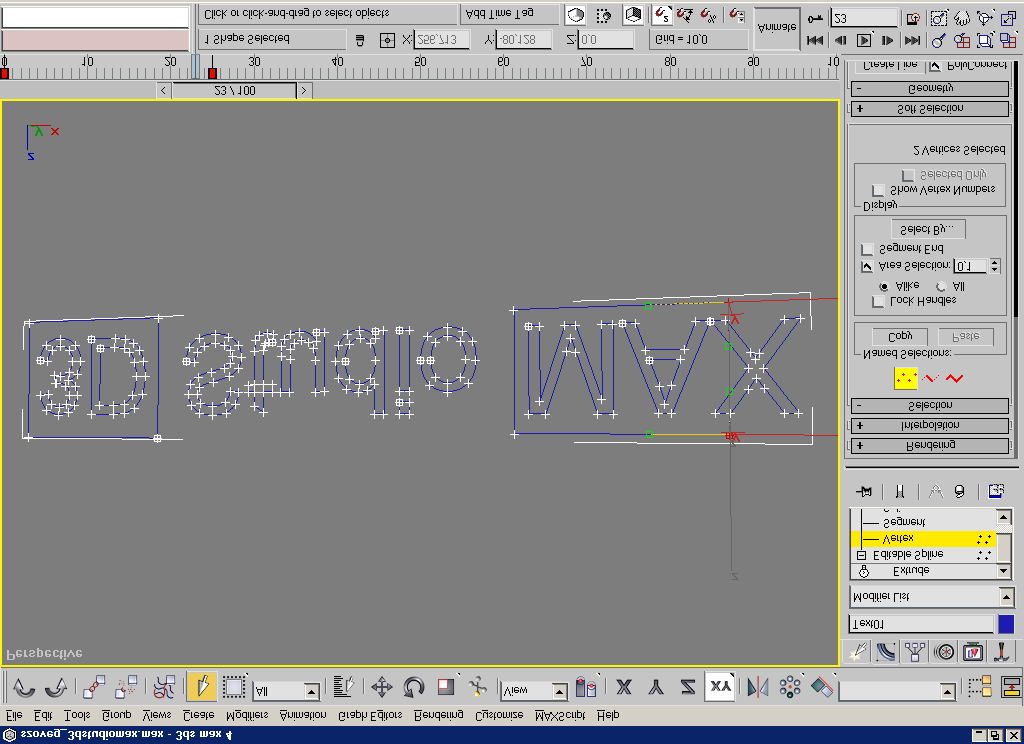
Task: Activate the highlighted Select Object arrow tool
Action: (201, 687)
